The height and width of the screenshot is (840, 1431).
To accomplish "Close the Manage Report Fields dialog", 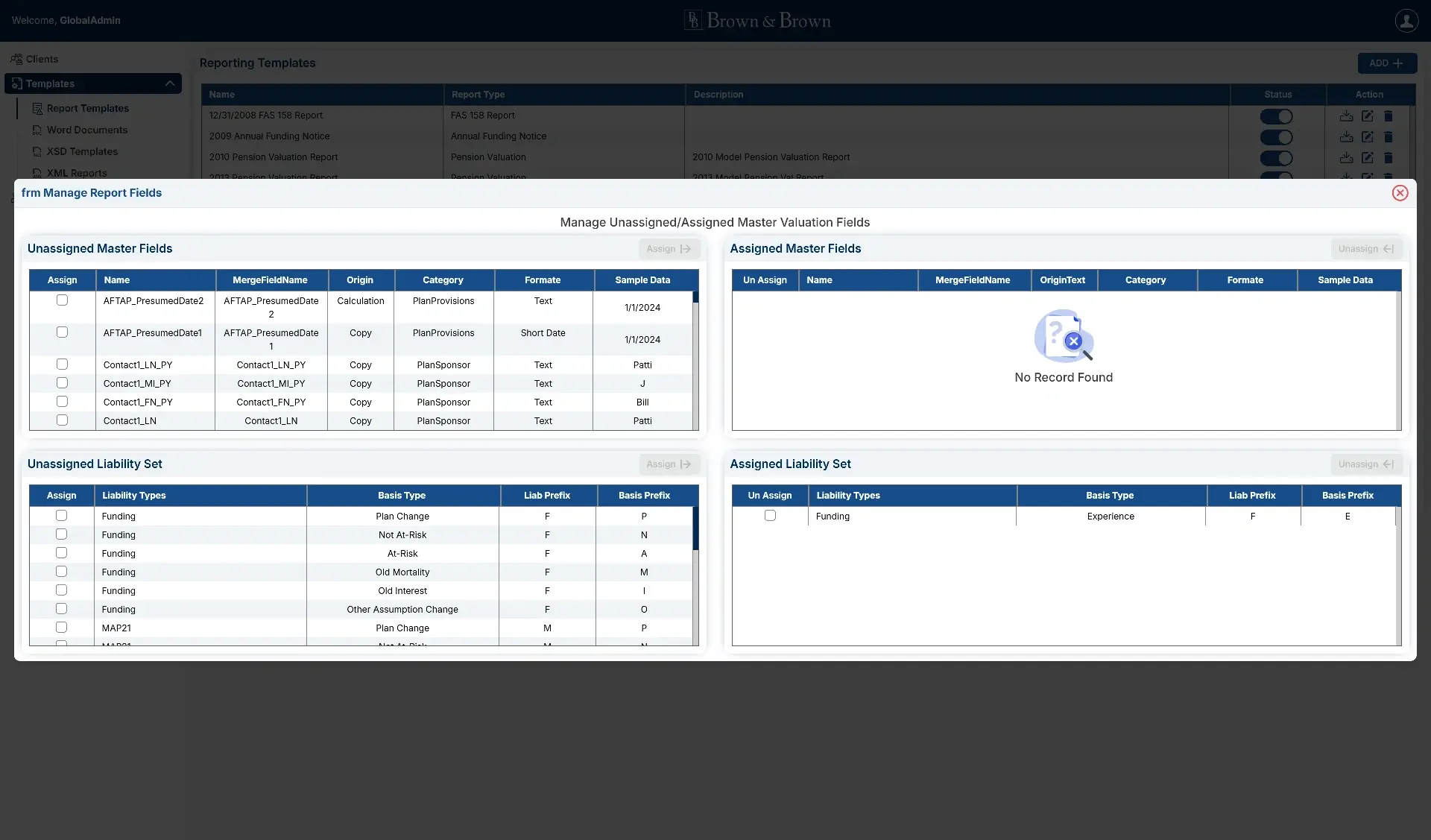I will (x=1400, y=193).
